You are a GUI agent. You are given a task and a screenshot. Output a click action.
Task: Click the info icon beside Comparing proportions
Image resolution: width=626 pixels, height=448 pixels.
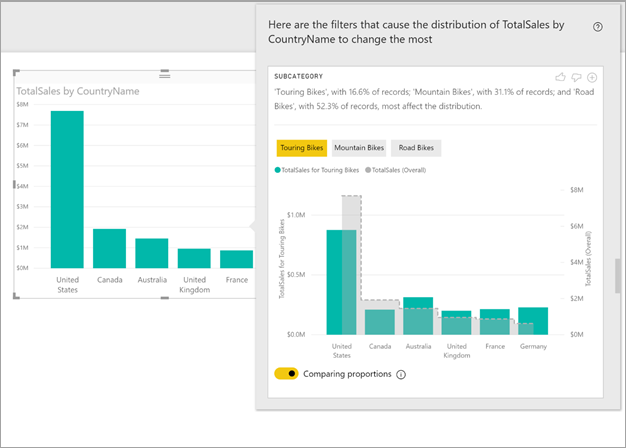(x=401, y=375)
